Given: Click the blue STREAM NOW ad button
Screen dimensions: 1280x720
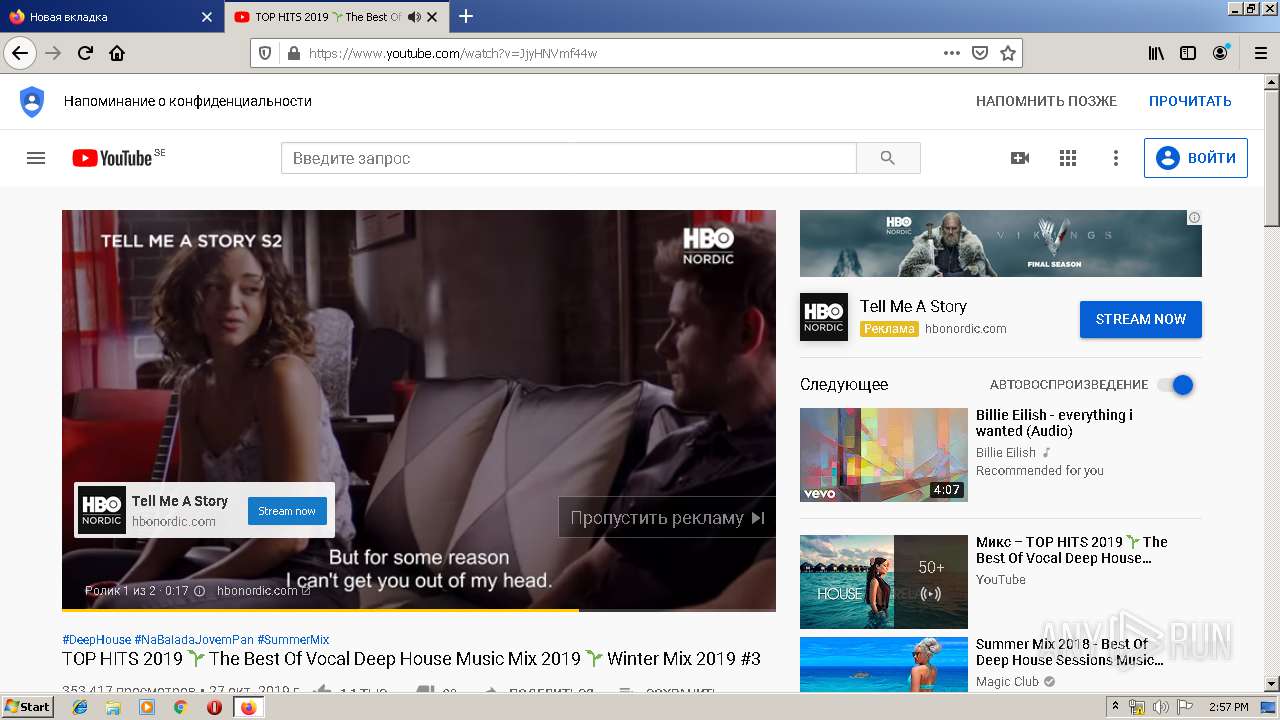Looking at the screenshot, I should click(1141, 319).
